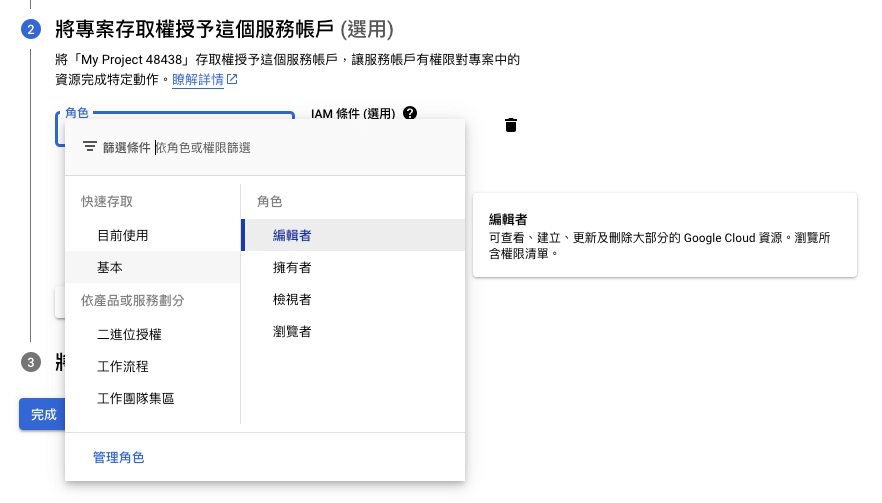The image size is (882, 503).
Task: Open the 瞭解詳情 link
Action: (x=197, y=79)
